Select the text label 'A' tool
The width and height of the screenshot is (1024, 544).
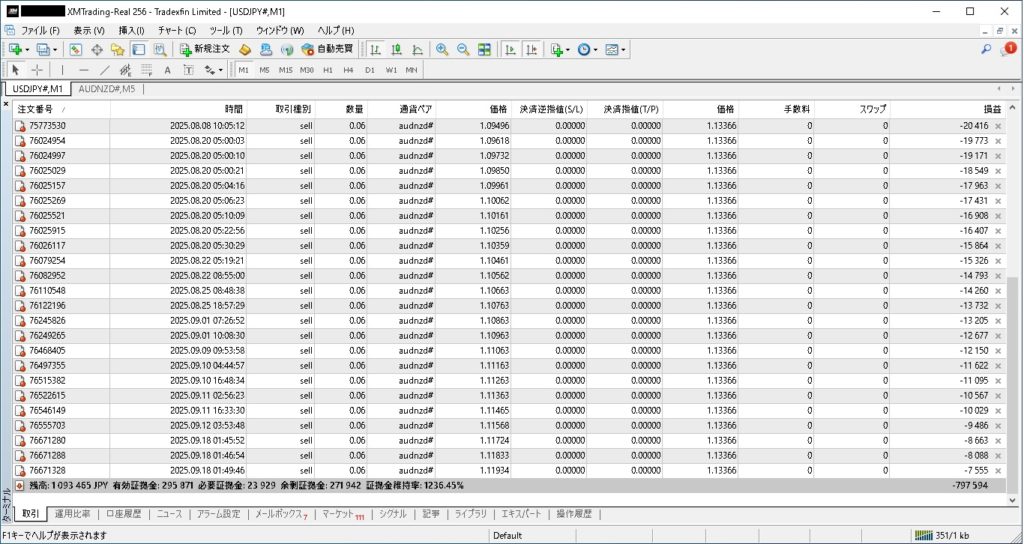click(x=167, y=70)
